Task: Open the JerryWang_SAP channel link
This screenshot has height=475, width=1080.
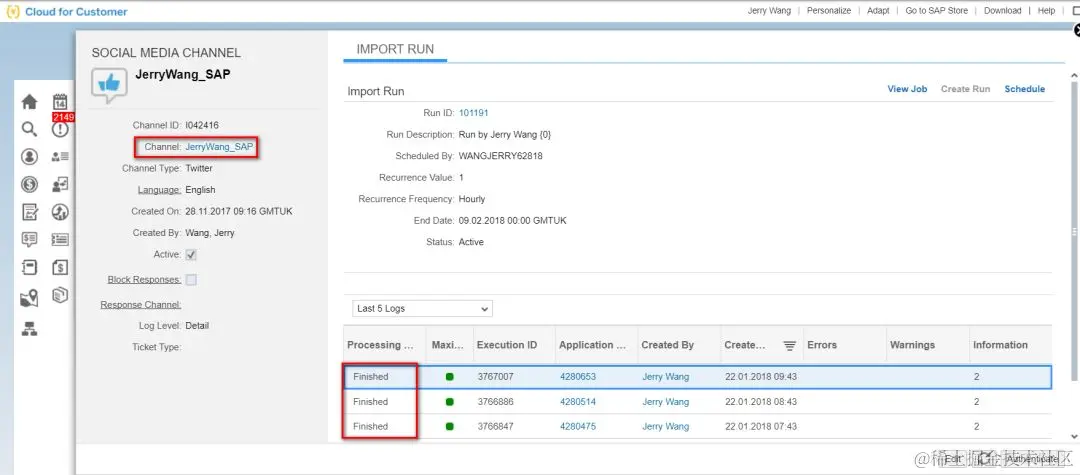Action: click(x=219, y=147)
